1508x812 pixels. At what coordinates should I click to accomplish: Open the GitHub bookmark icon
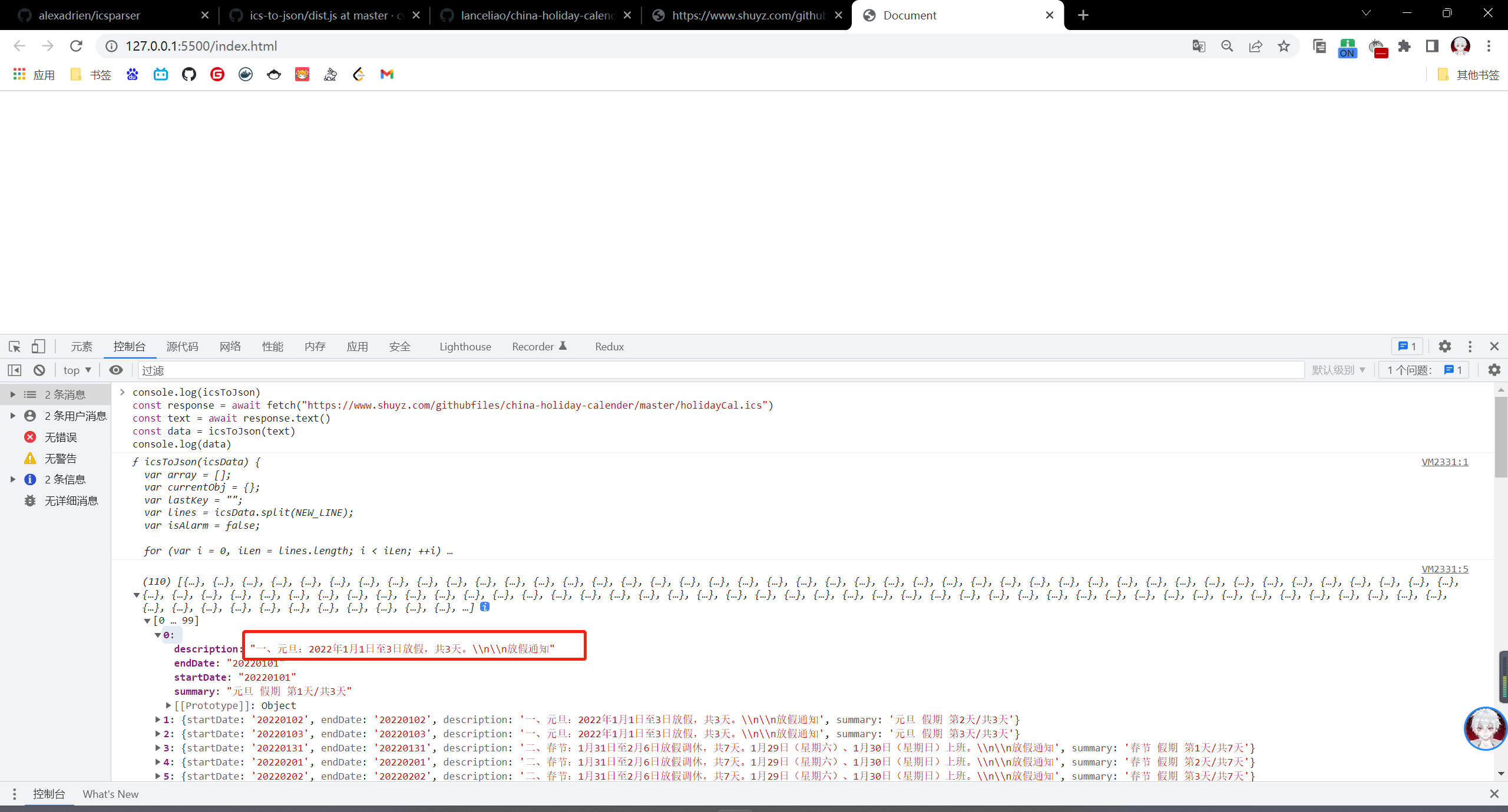coord(189,74)
